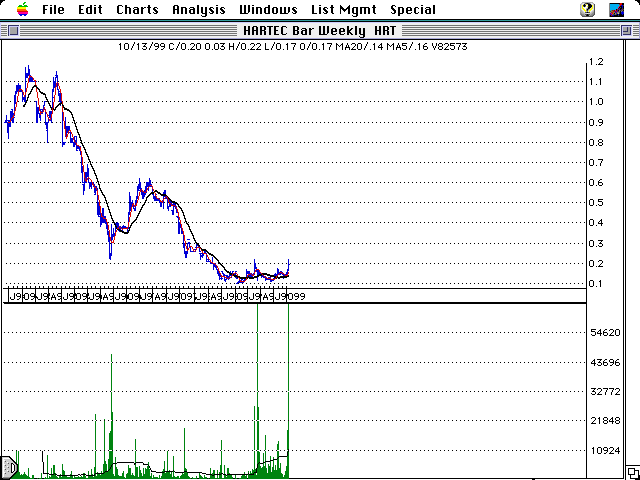640x480 pixels.
Task: Open the File menu
Action: pyautogui.click(x=53, y=9)
